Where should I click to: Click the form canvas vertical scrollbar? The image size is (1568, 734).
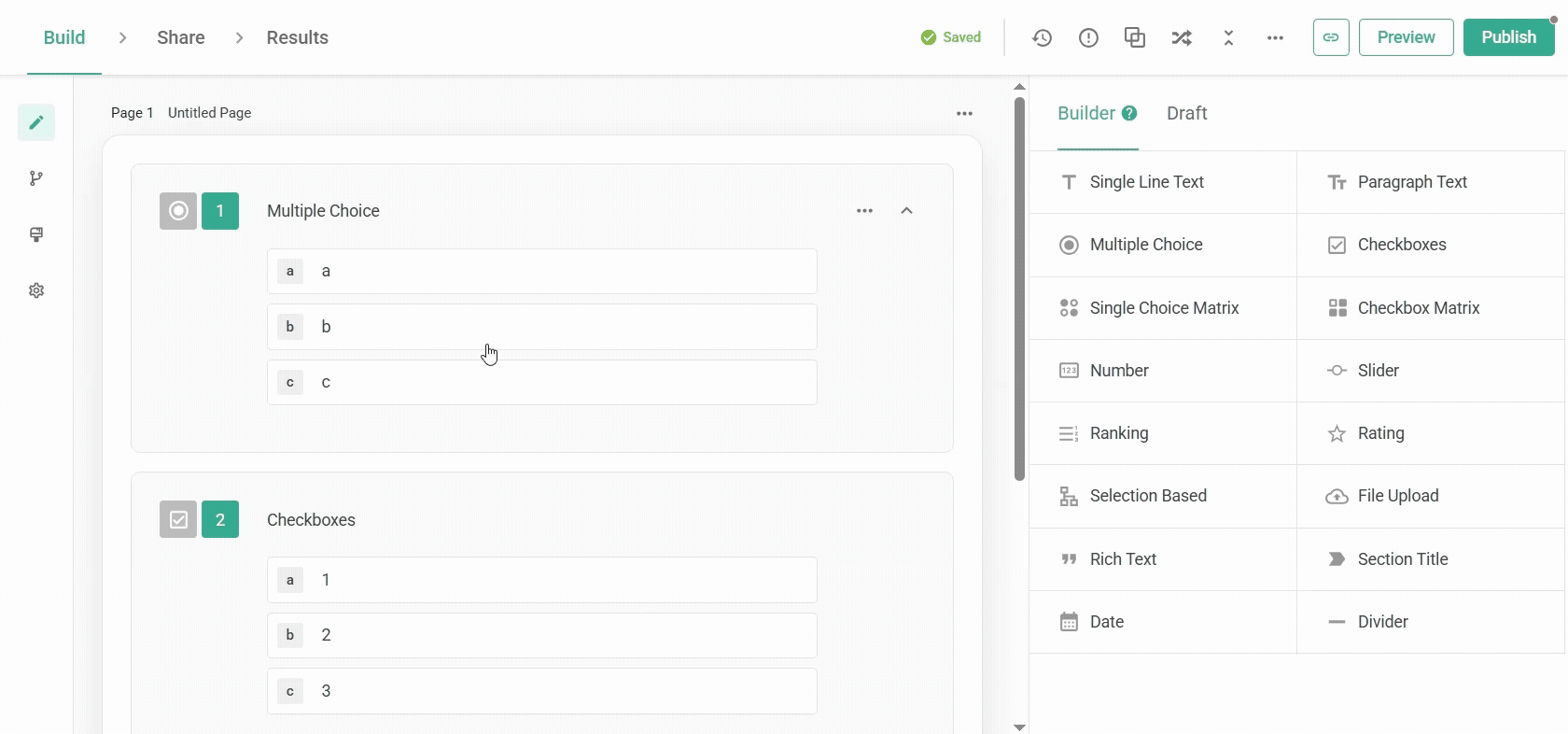tap(1019, 289)
